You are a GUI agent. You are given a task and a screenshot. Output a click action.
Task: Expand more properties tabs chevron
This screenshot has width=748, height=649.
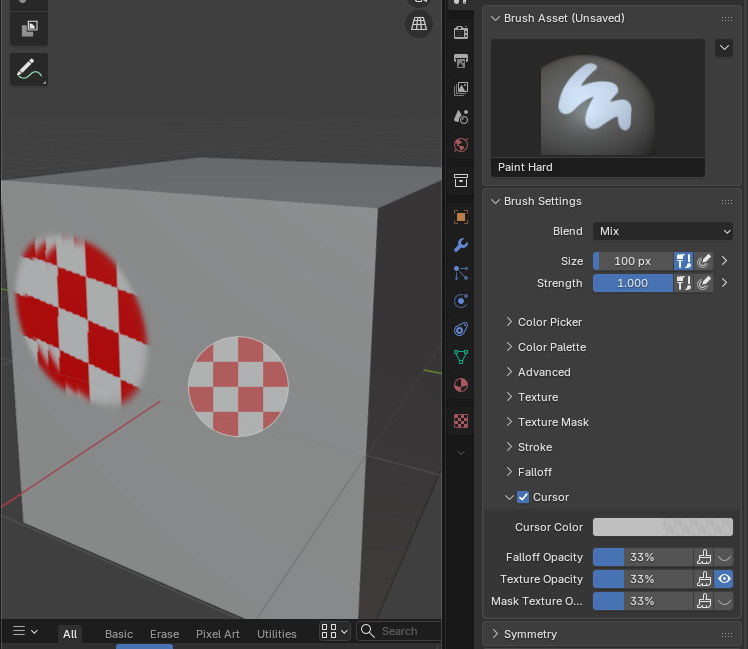point(461,452)
